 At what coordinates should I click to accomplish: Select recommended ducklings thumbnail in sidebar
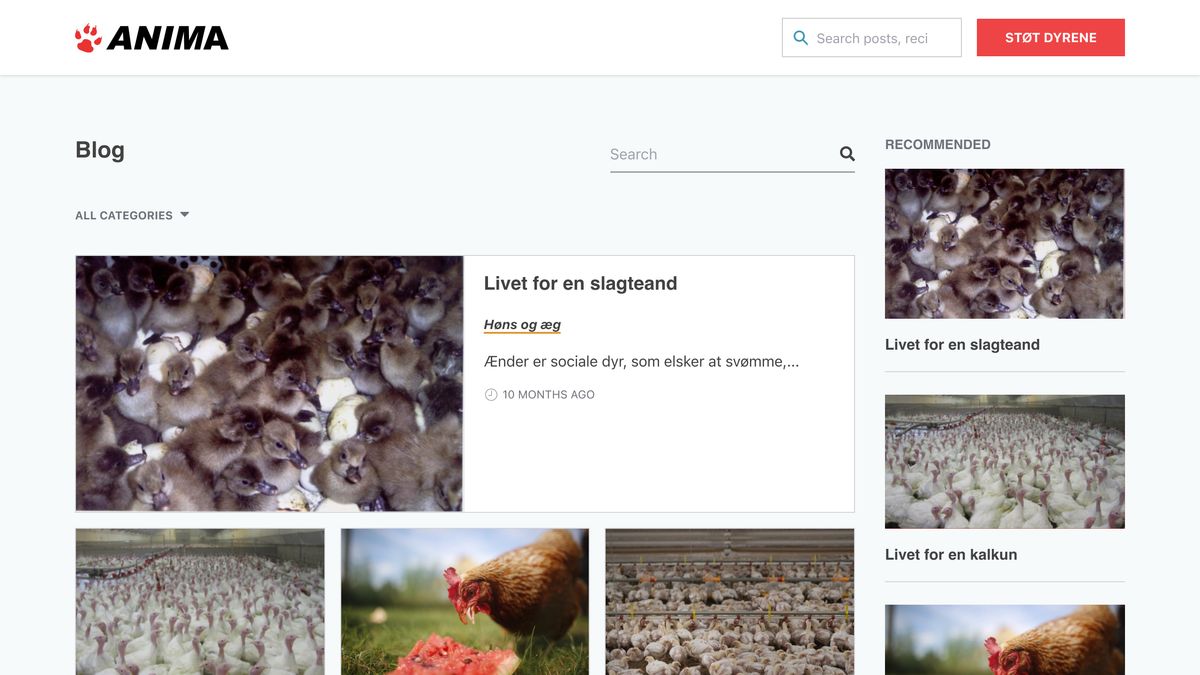point(1004,243)
